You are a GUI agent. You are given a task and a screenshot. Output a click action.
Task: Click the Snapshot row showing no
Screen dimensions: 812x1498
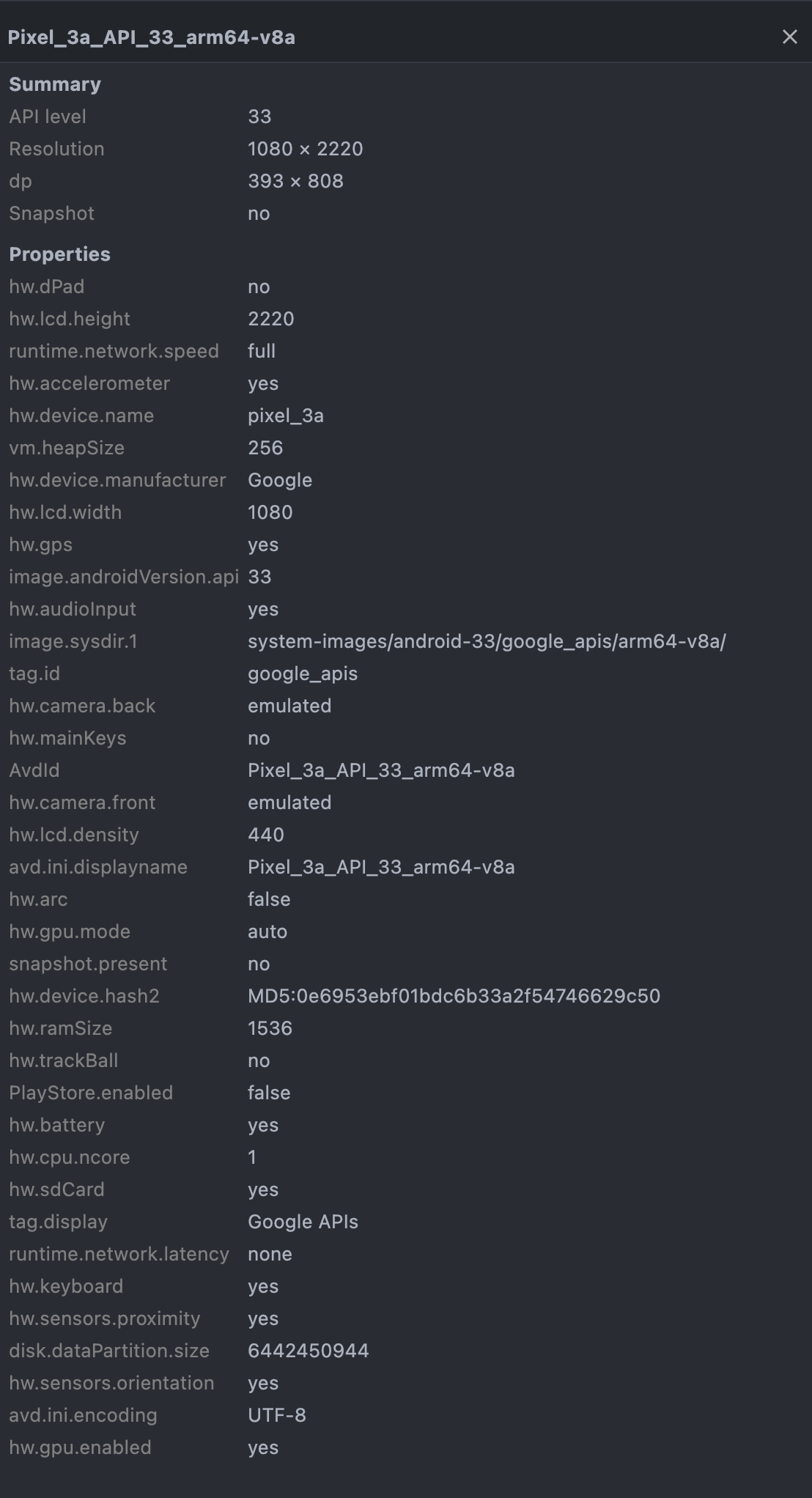[x=51, y=213]
